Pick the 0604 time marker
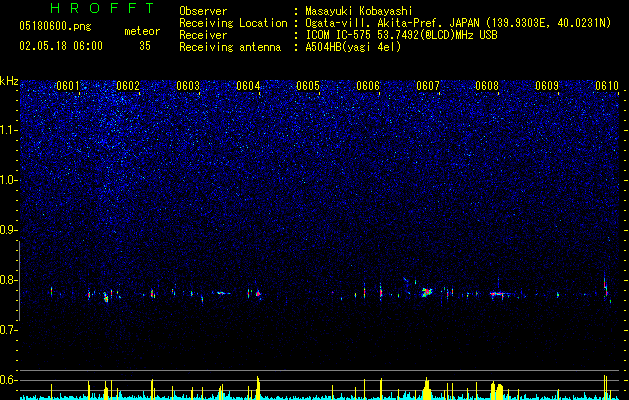The image size is (629, 400). (248, 86)
